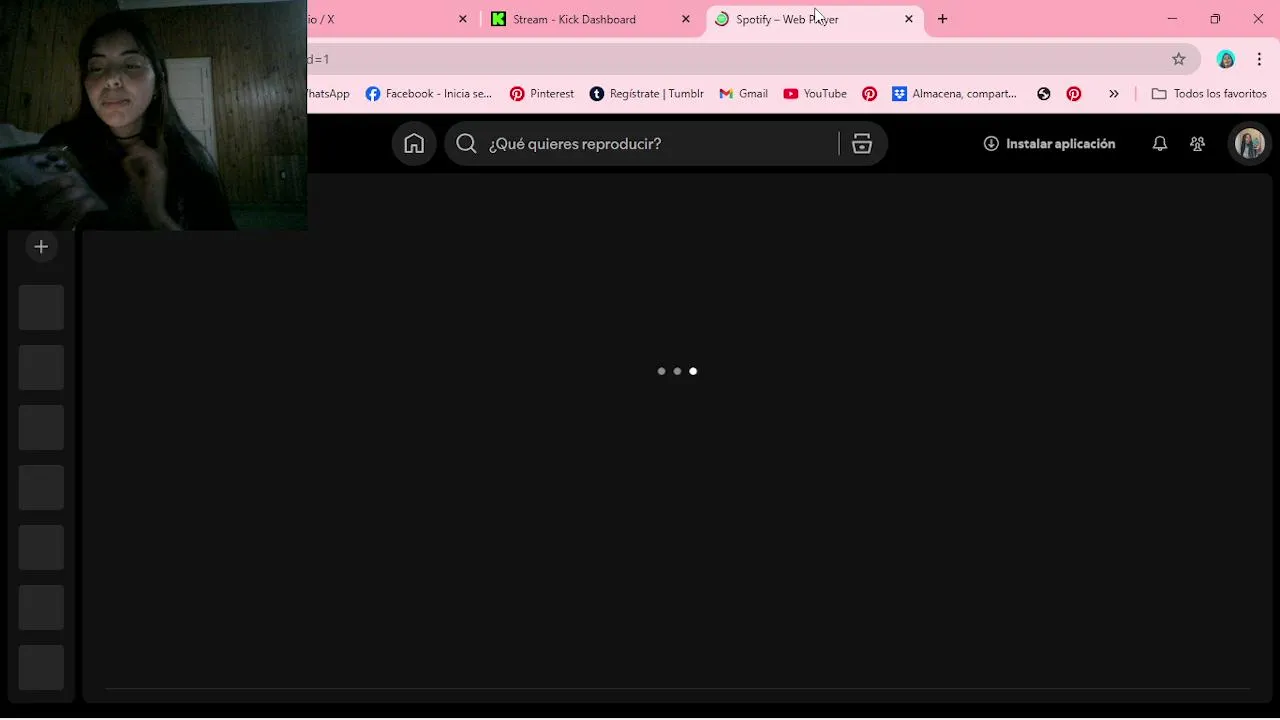Open Spotify notifications bell
The height and width of the screenshot is (720, 1280).
click(1160, 144)
